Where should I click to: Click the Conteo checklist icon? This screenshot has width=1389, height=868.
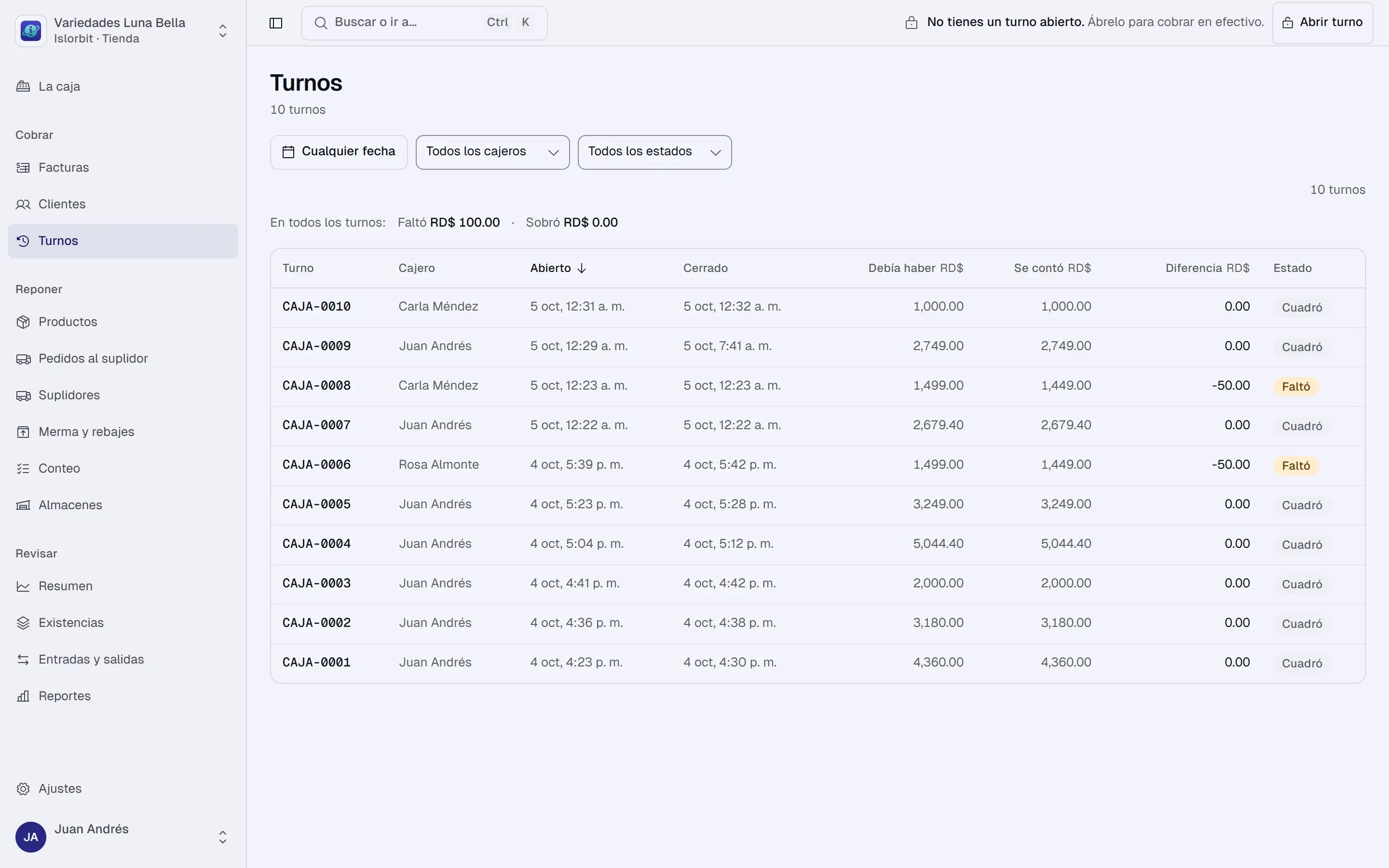[23, 468]
